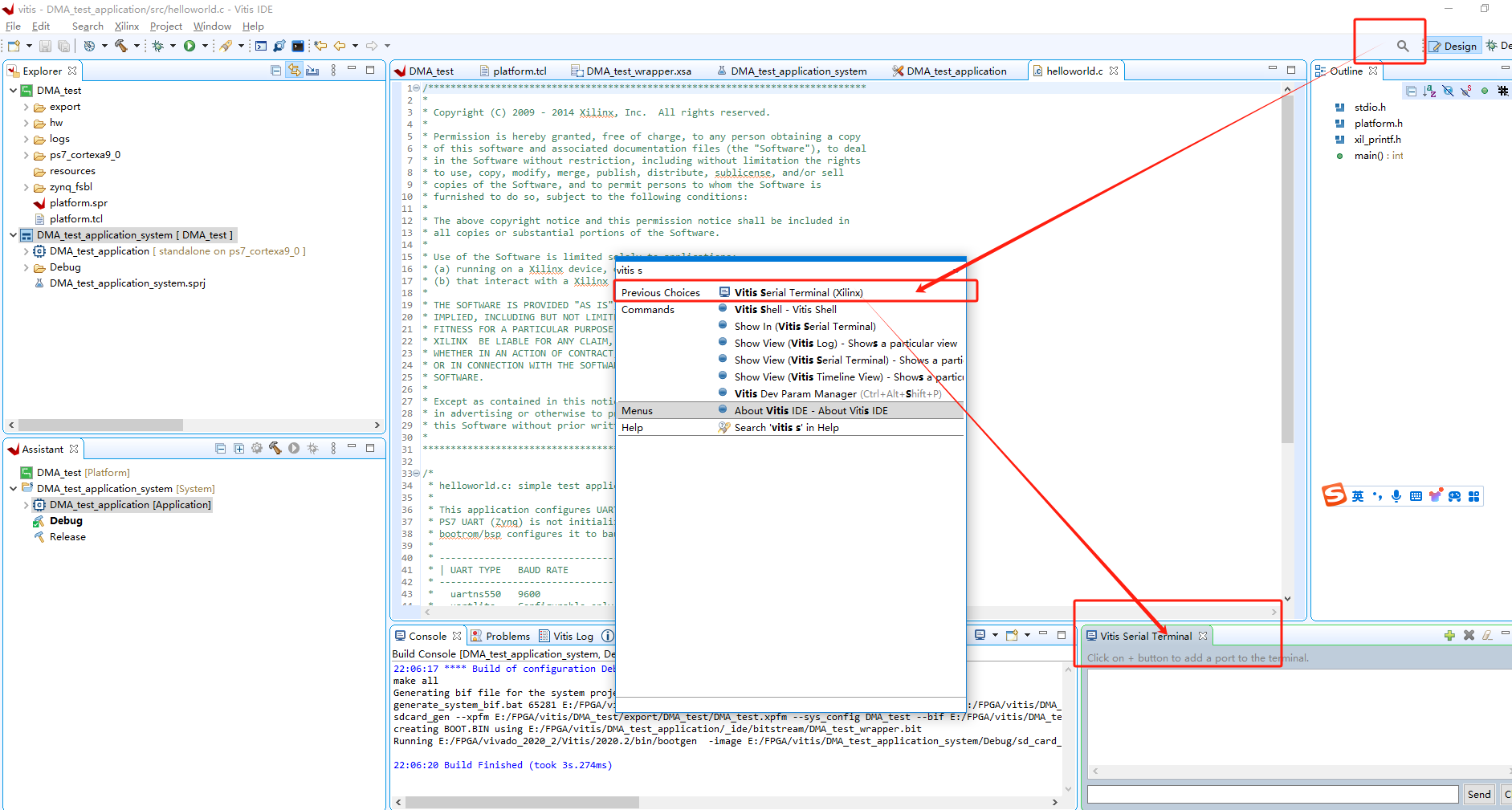Screen dimensions: 1512x810
Task: Open Explorer panel view menu (three dots)
Action: pyautogui.click(x=333, y=71)
